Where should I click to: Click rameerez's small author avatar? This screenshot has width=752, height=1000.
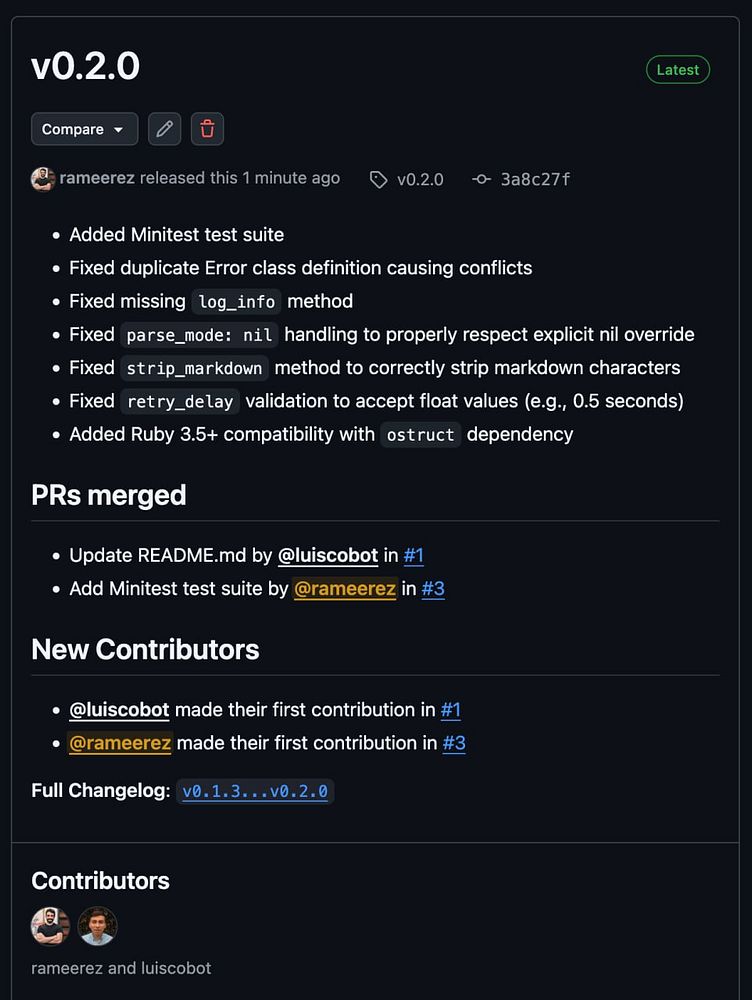pos(43,179)
